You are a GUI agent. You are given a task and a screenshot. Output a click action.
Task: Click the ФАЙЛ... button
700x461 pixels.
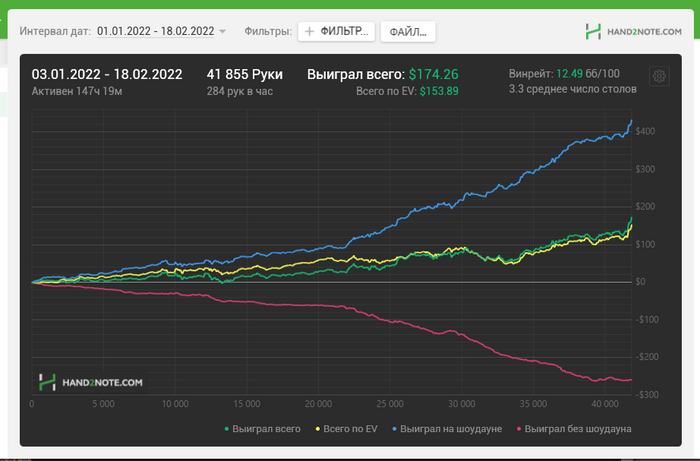pyautogui.click(x=408, y=32)
